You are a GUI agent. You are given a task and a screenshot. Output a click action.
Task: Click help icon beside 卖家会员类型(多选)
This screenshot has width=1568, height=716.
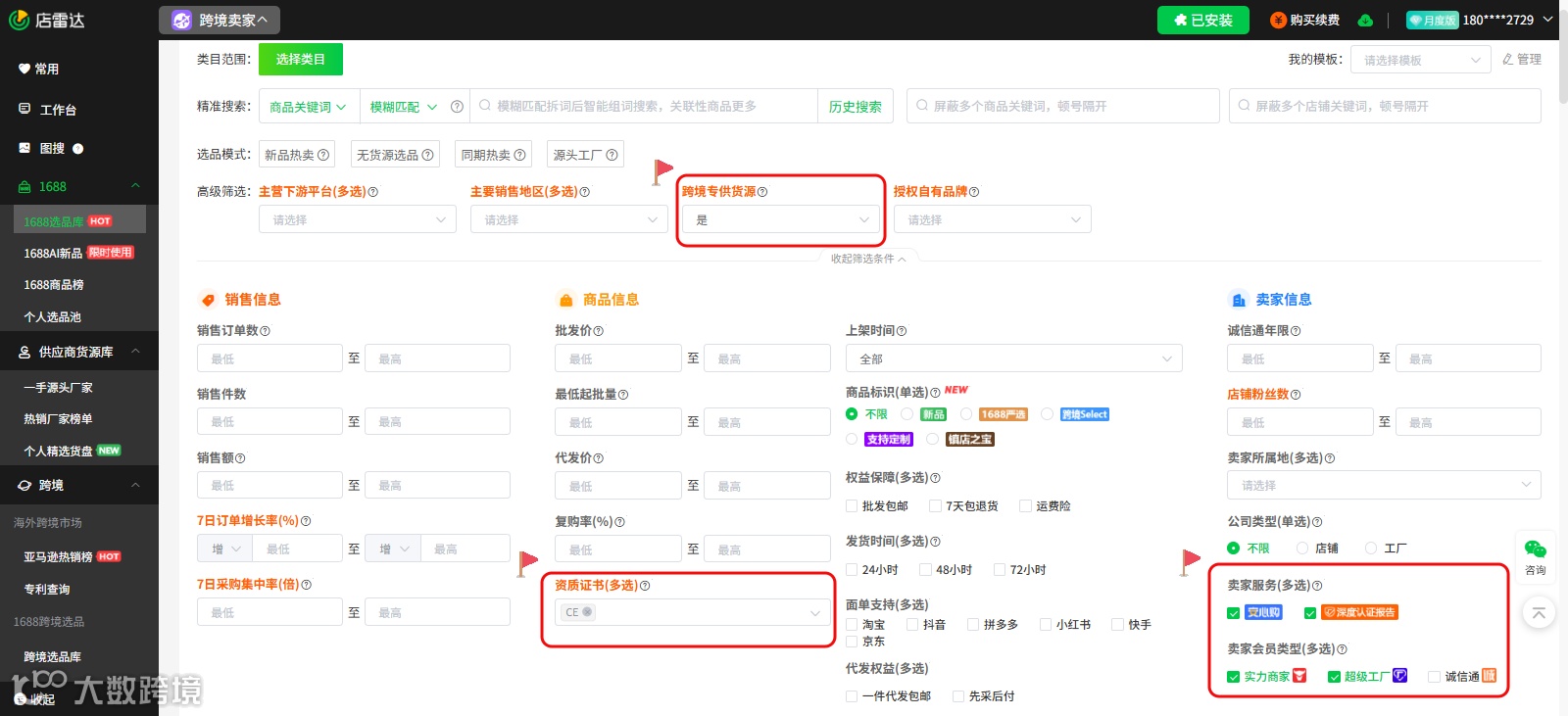tap(1342, 649)
